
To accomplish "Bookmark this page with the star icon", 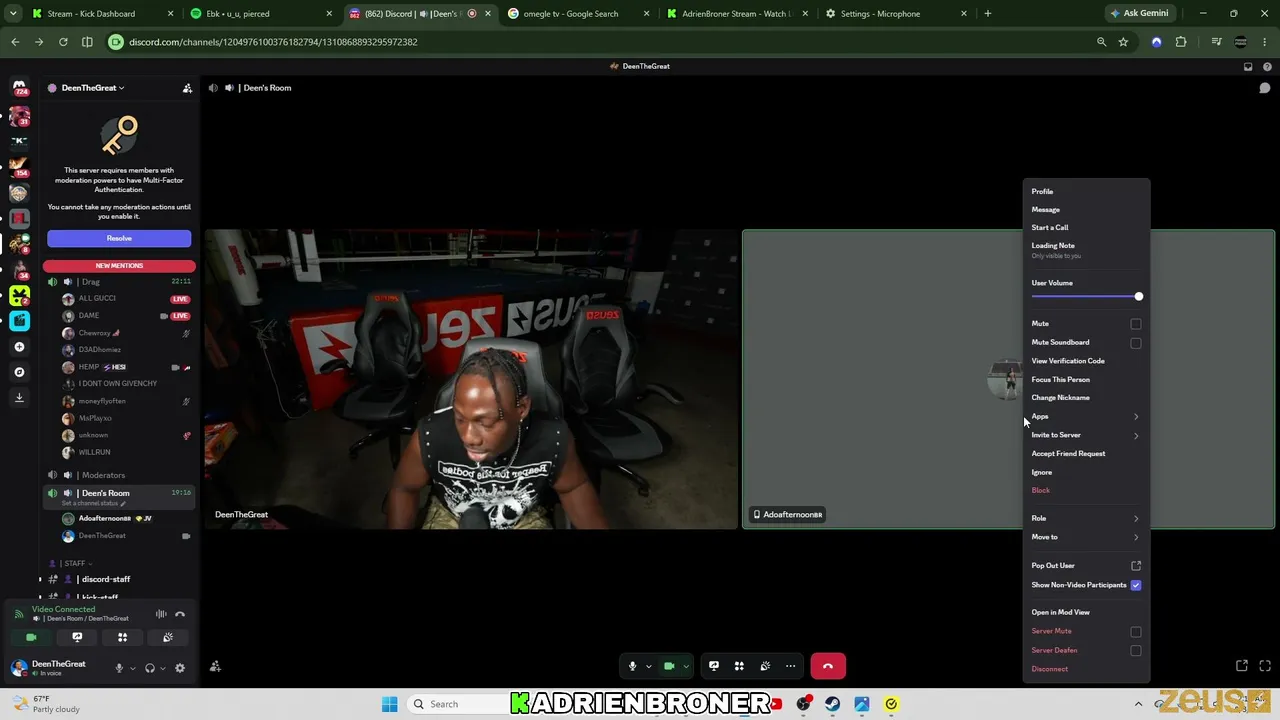I will click(1123, 42).
